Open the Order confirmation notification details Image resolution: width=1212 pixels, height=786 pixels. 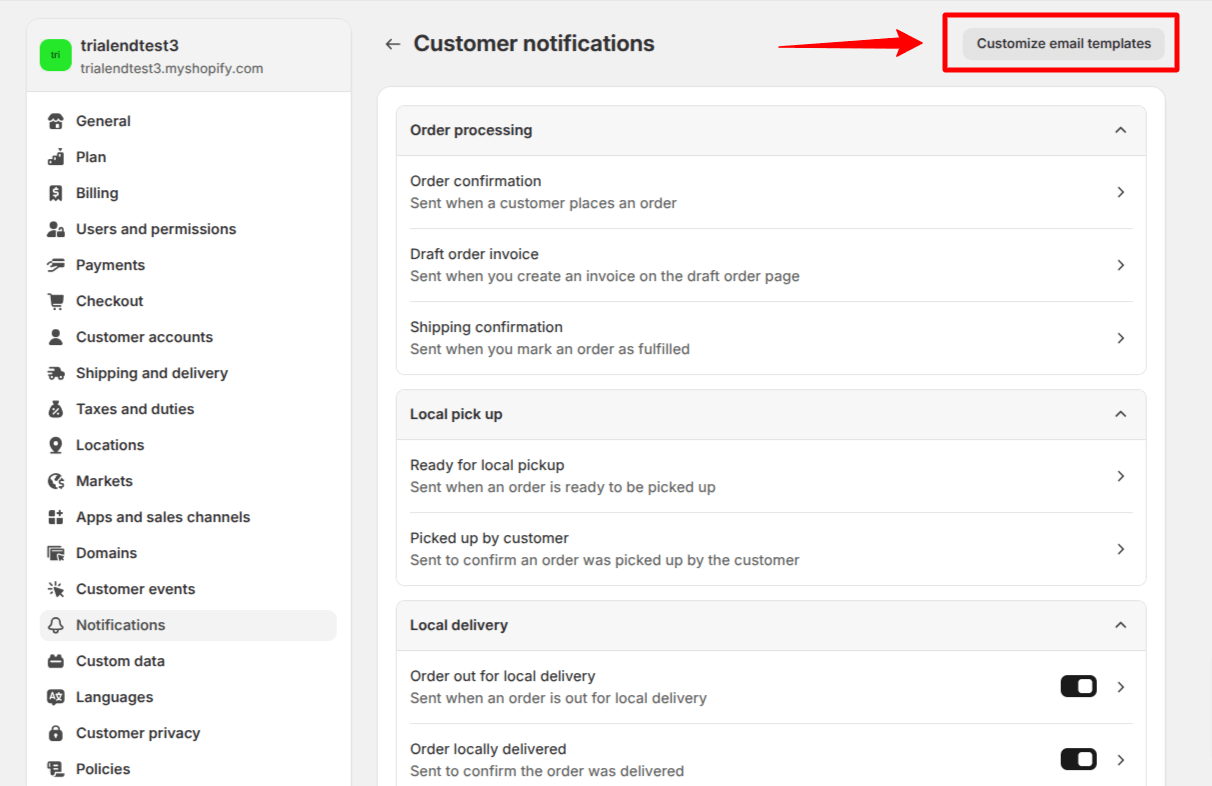[770, 191]
